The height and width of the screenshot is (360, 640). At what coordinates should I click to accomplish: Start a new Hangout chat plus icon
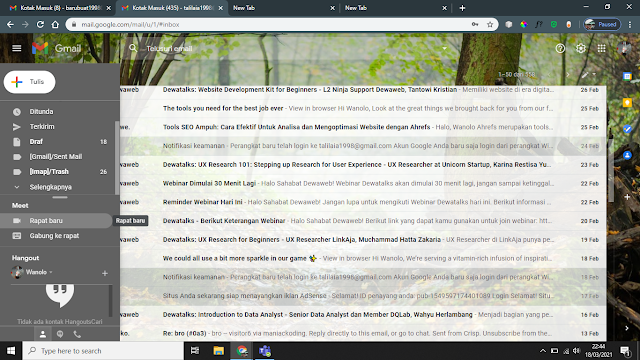click(x=105, y=273)
